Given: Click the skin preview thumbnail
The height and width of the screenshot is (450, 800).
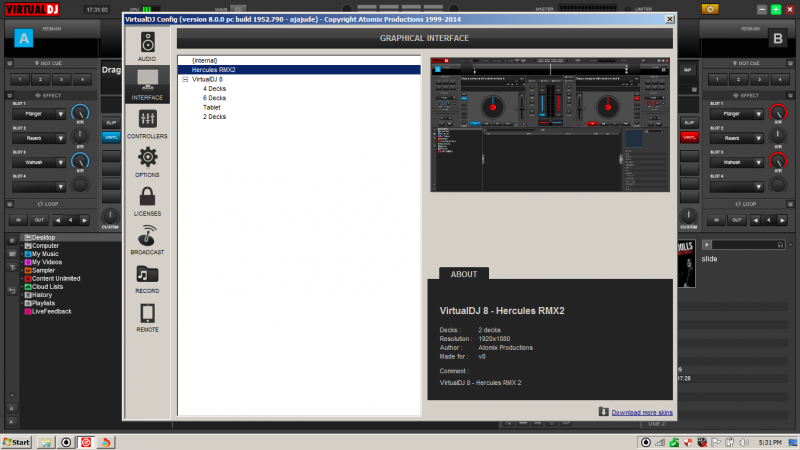Looking at the screenshot, I should pyautogui.click(x=550, y=124).
